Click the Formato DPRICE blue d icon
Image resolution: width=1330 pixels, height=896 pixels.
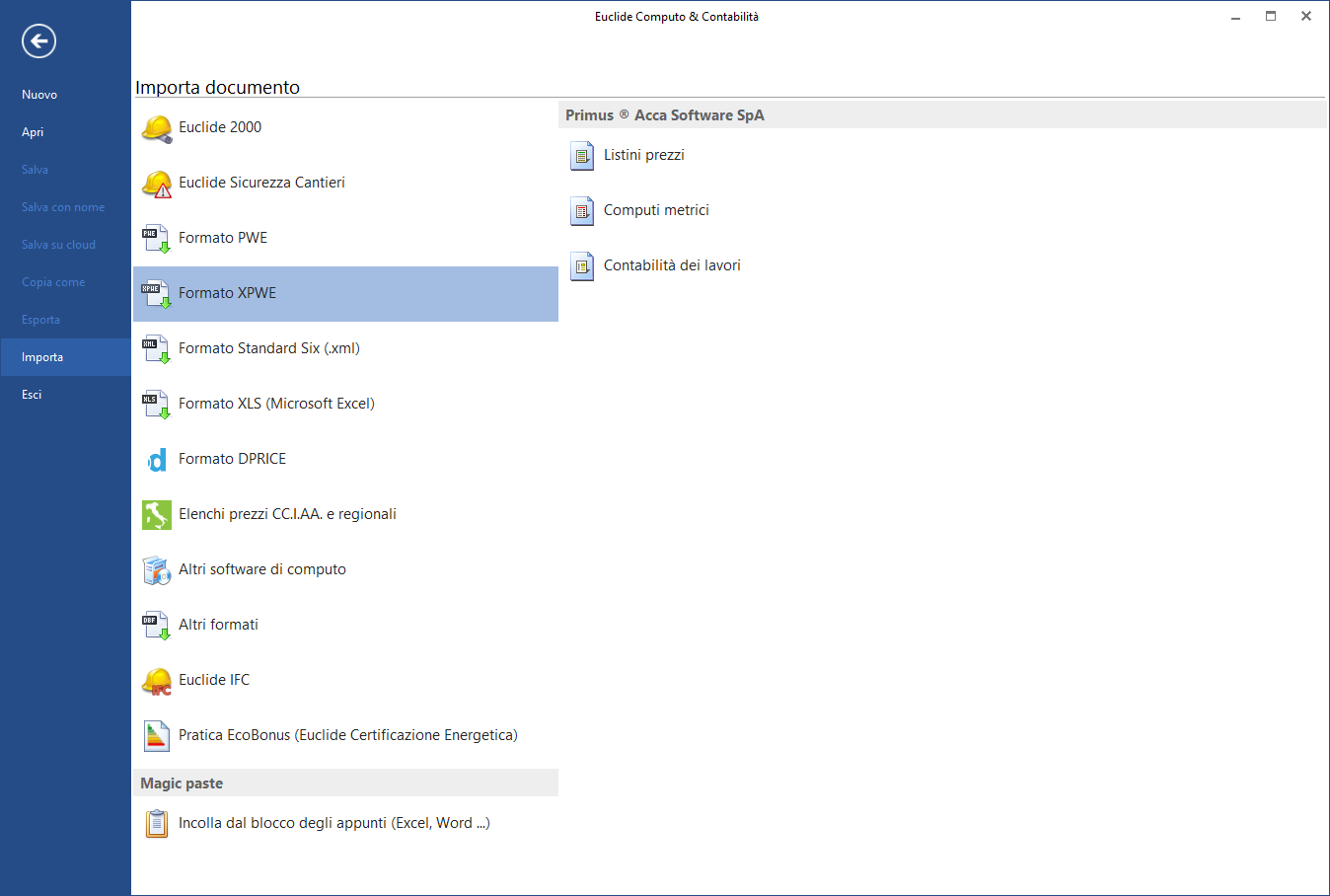(156, 460)
